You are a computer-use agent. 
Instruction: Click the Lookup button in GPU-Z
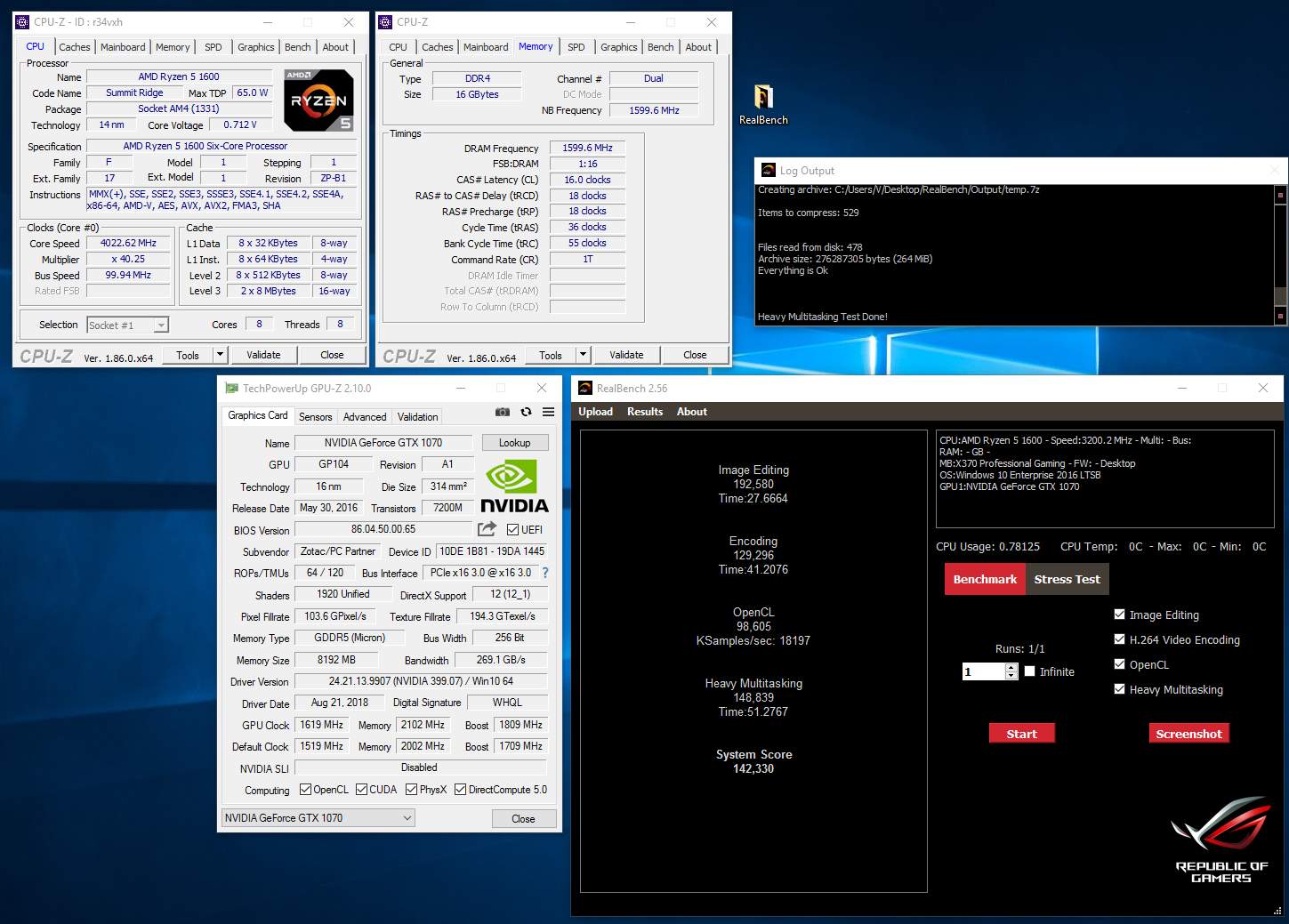(515, 442)
